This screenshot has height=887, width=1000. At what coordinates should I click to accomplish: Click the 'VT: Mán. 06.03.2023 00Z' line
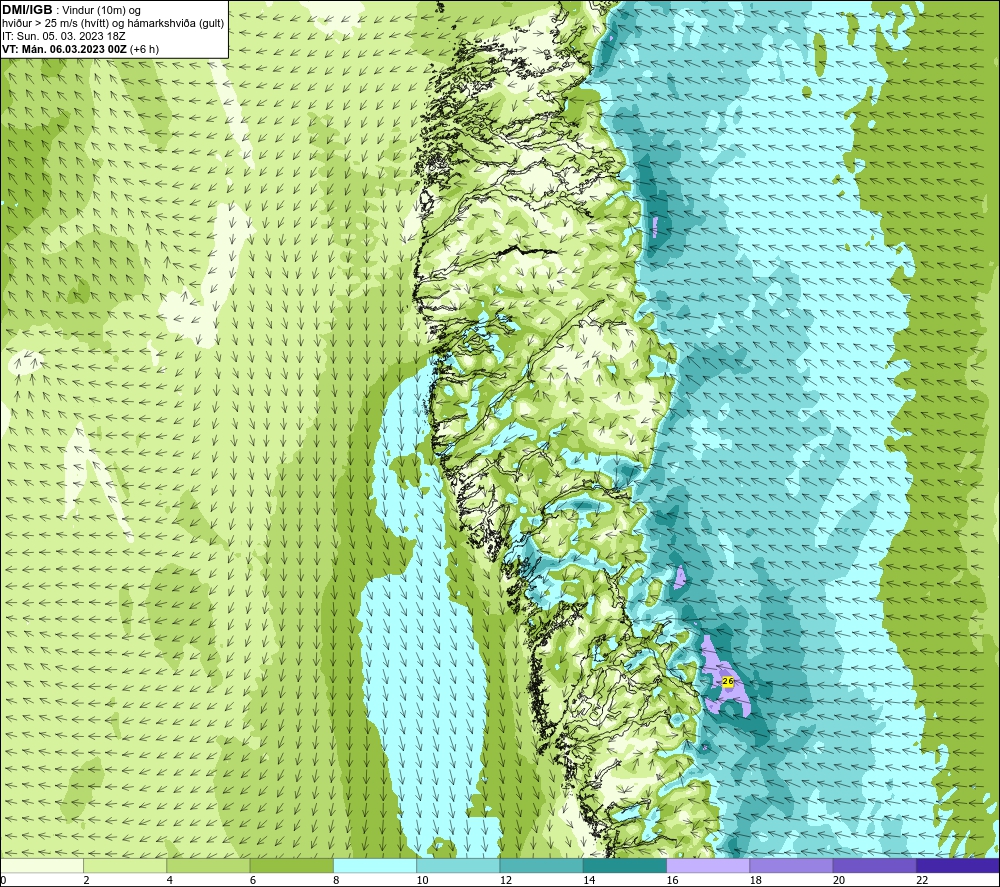pos(80,49)
